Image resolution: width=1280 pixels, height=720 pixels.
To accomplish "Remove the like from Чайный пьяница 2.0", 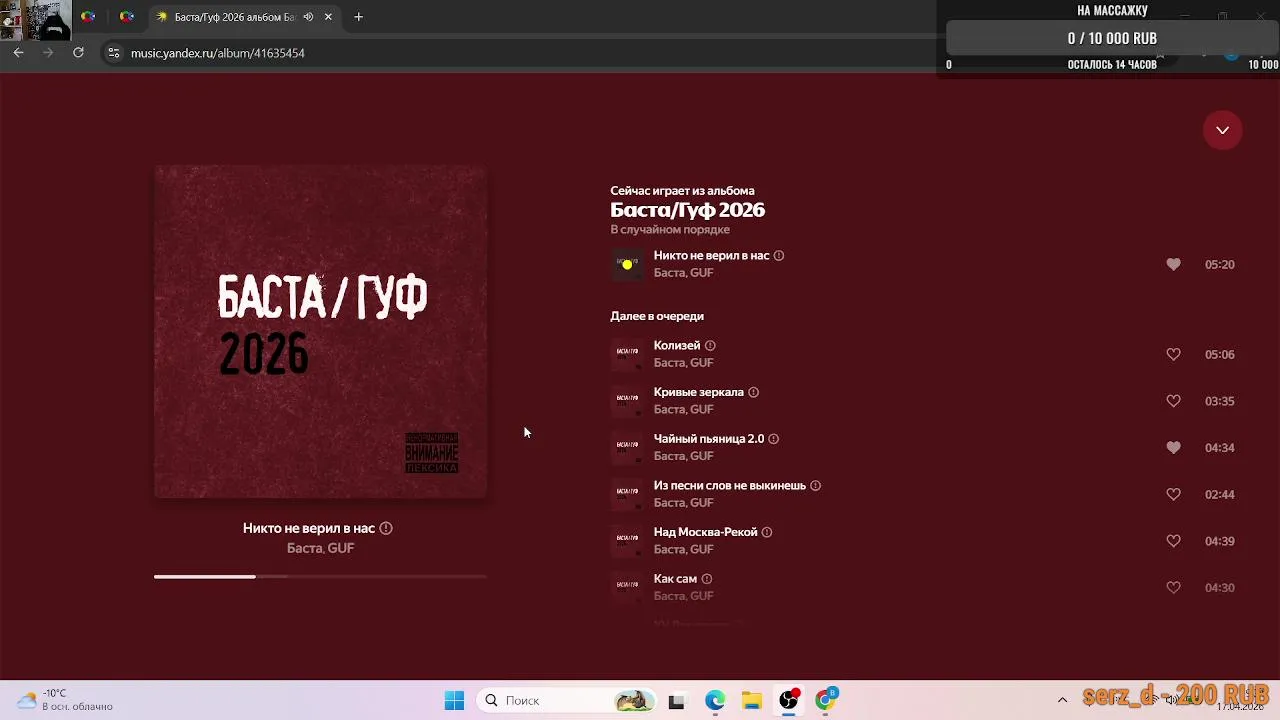I will point(1173,447).
